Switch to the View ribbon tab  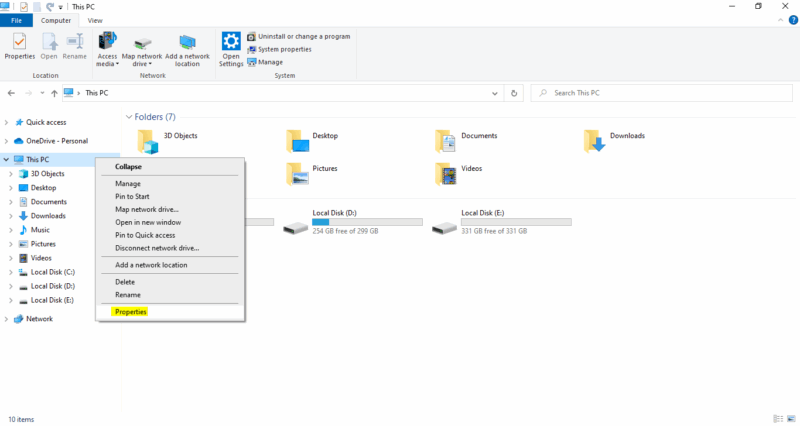point(95,20)
